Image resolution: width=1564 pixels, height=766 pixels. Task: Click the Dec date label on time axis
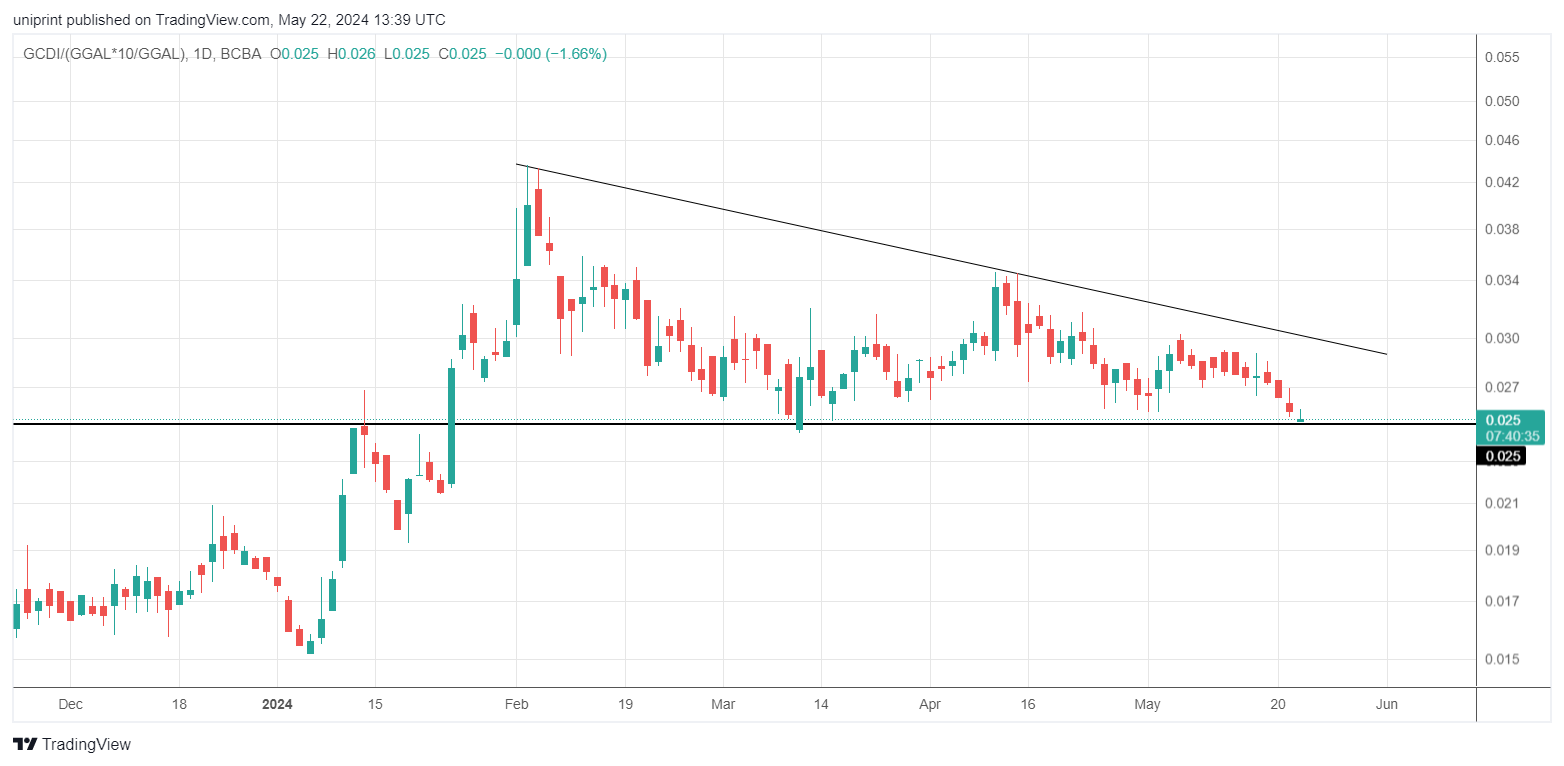70,705
